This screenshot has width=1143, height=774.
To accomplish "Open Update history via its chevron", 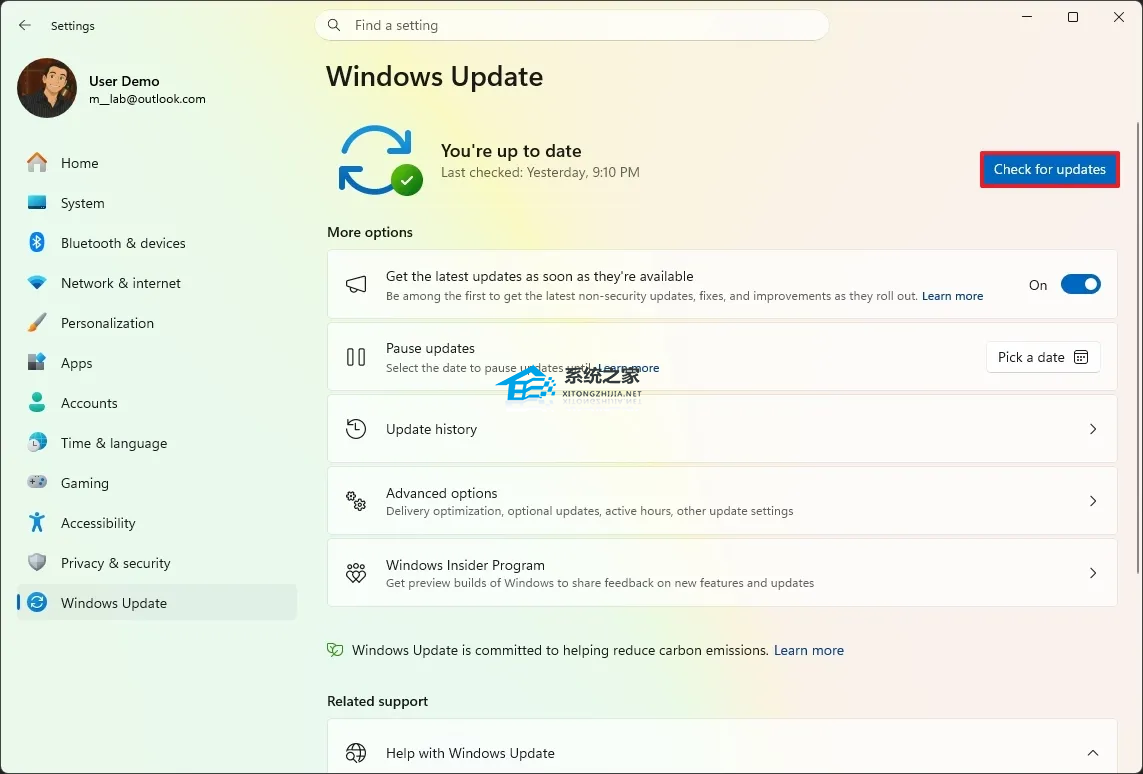I will (x=1093, y=429).
